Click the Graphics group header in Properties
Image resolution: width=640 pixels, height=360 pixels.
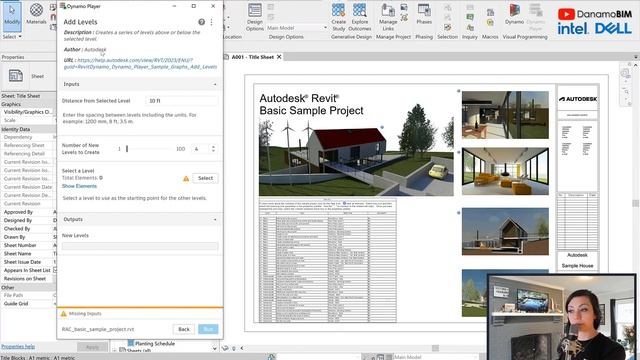pos(28,104)
